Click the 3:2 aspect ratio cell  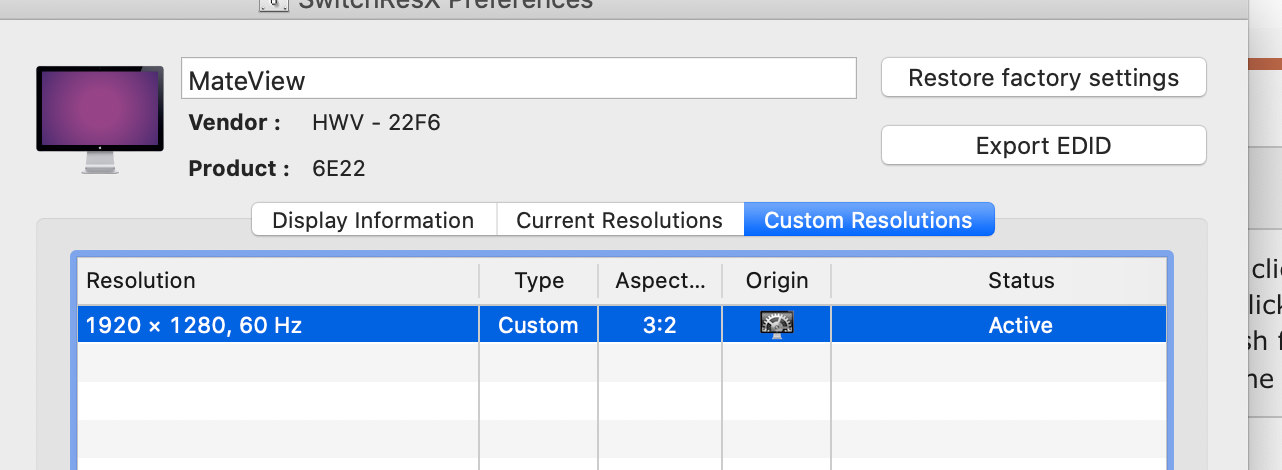(x=660, y=325)
